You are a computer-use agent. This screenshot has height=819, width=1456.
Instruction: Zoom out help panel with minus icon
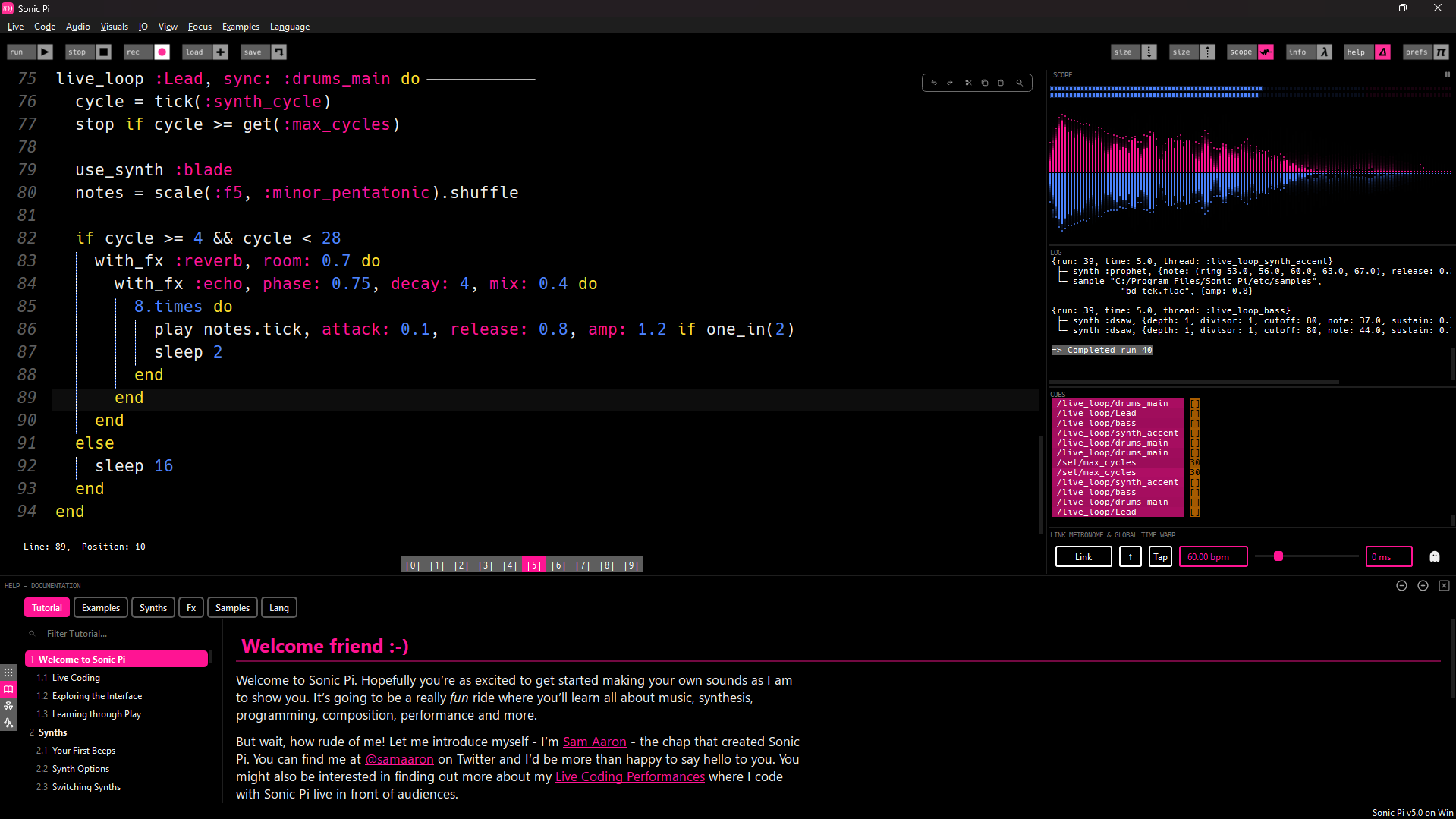(x=1401, y=585)
